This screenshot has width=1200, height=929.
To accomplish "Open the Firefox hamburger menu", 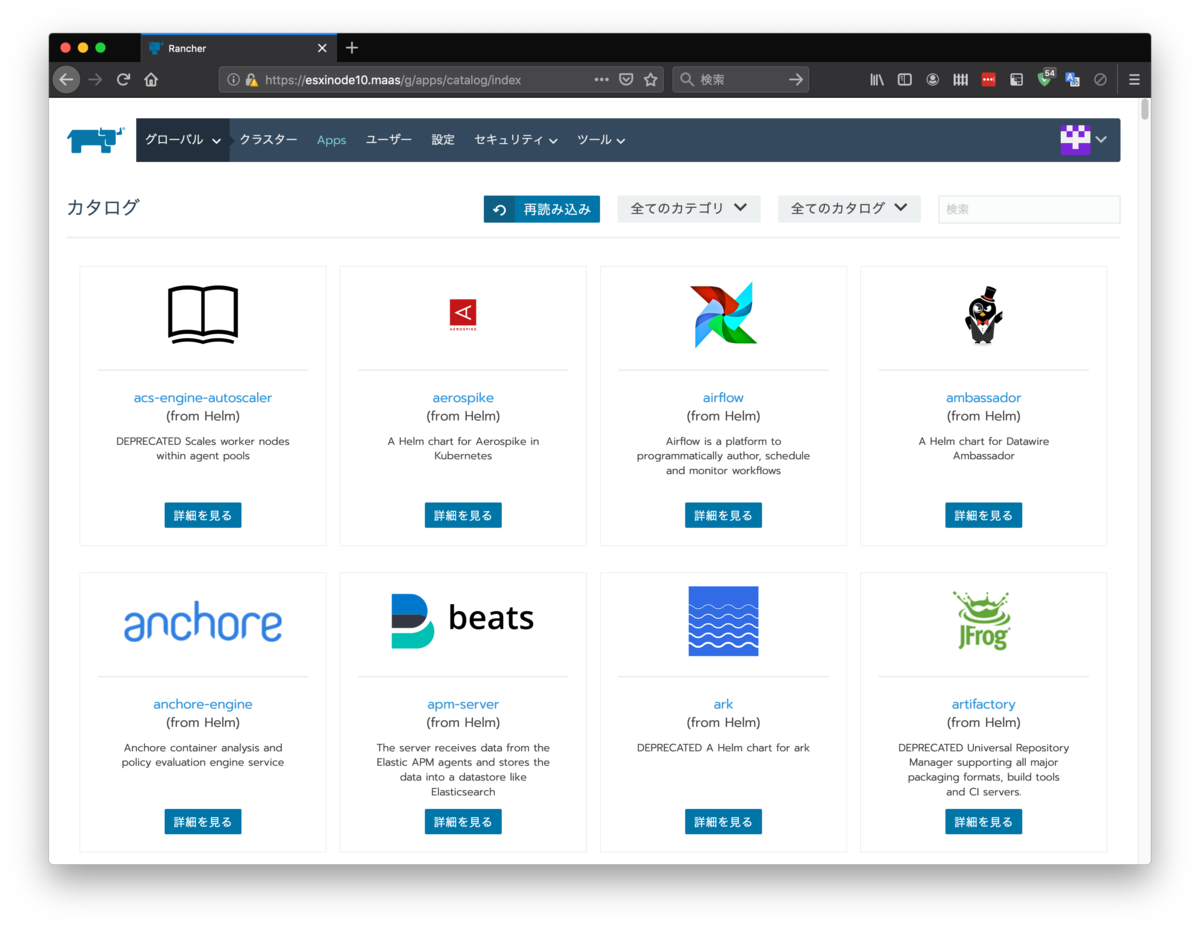I will click(1134, 80).
